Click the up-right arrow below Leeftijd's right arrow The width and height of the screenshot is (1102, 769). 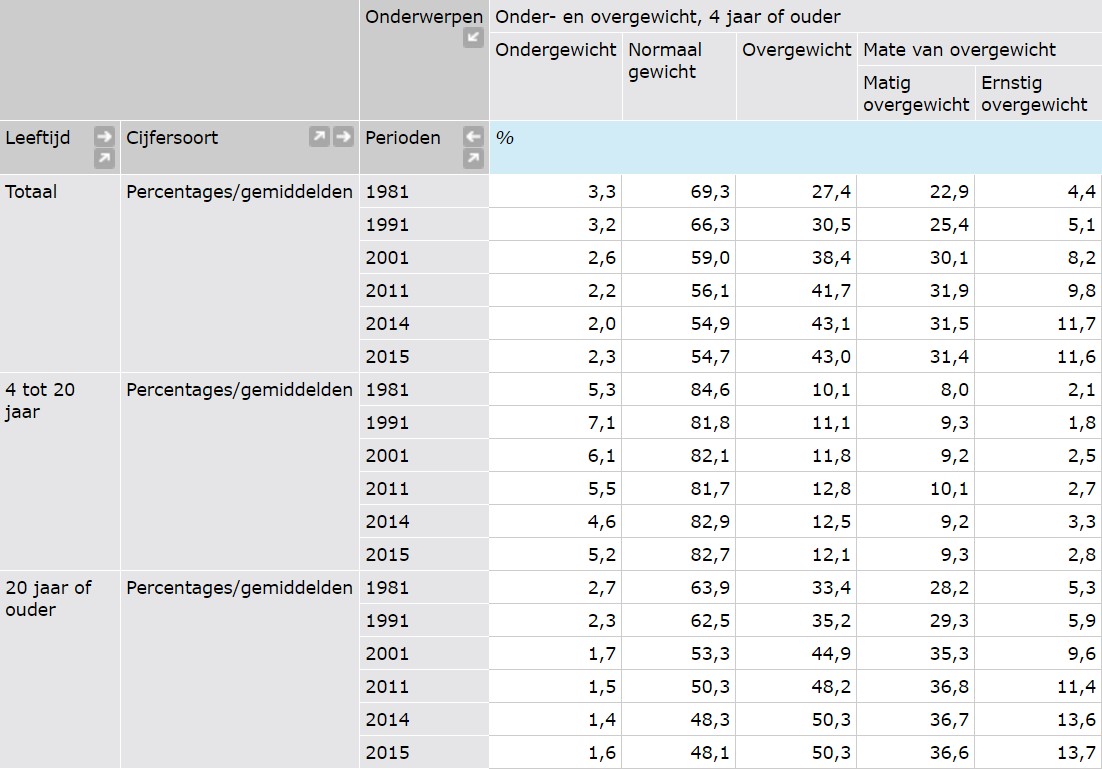pyautogui.click(x=104, y=159)
